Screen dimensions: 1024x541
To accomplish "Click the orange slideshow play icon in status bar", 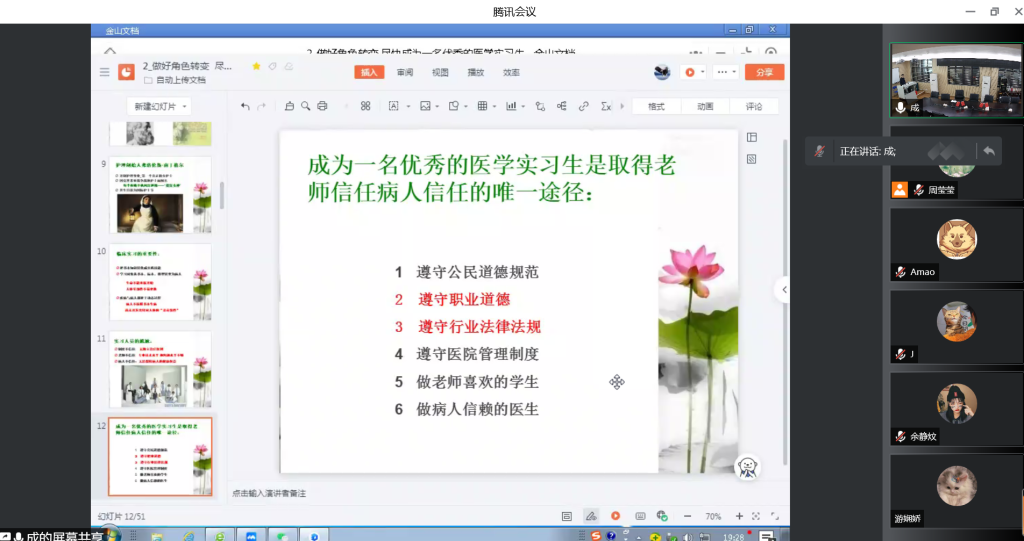I will [616, 516].
